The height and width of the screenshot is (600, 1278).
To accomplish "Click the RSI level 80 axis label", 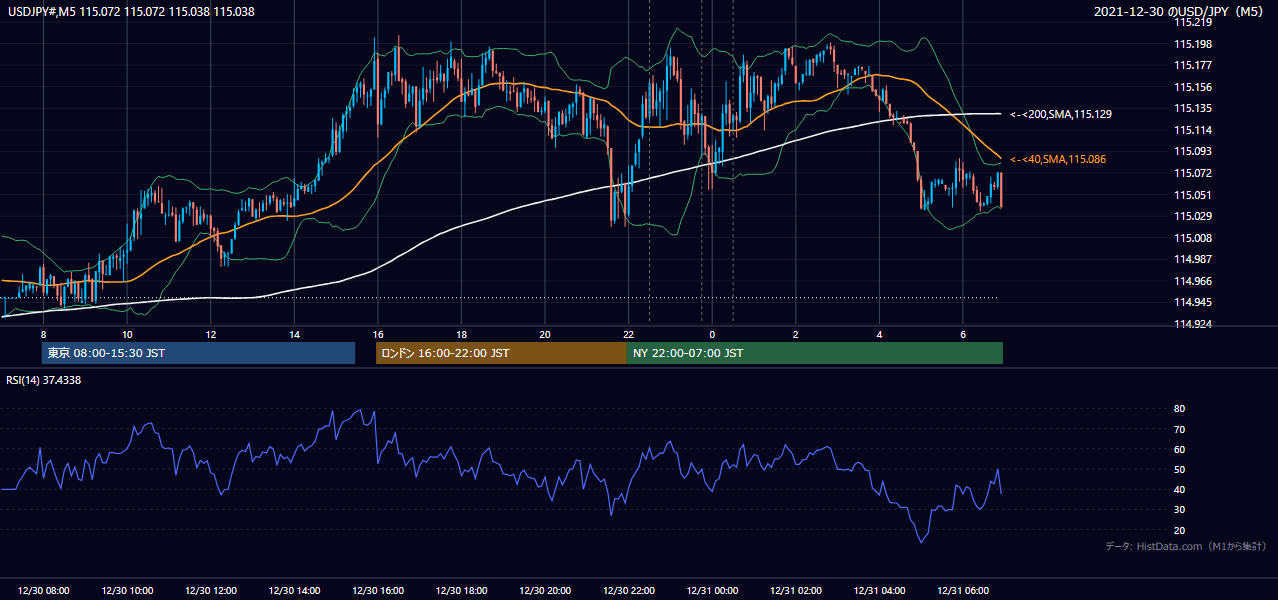I will pyautogui.click(x=1179, y=409).
